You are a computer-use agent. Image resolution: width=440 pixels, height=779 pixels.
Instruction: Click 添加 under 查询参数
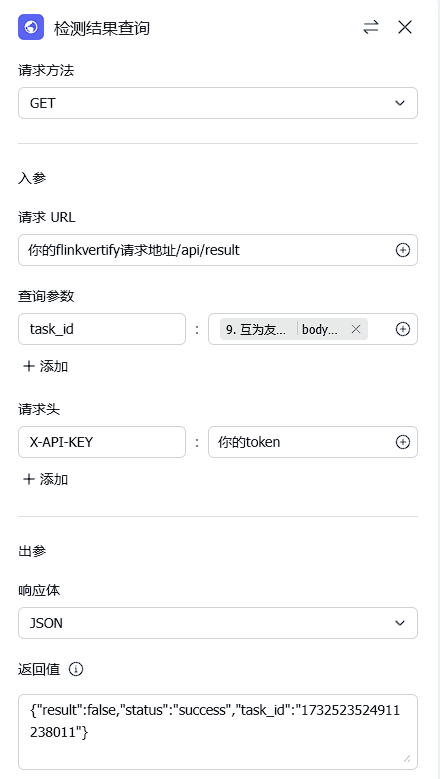pos(46,367)
